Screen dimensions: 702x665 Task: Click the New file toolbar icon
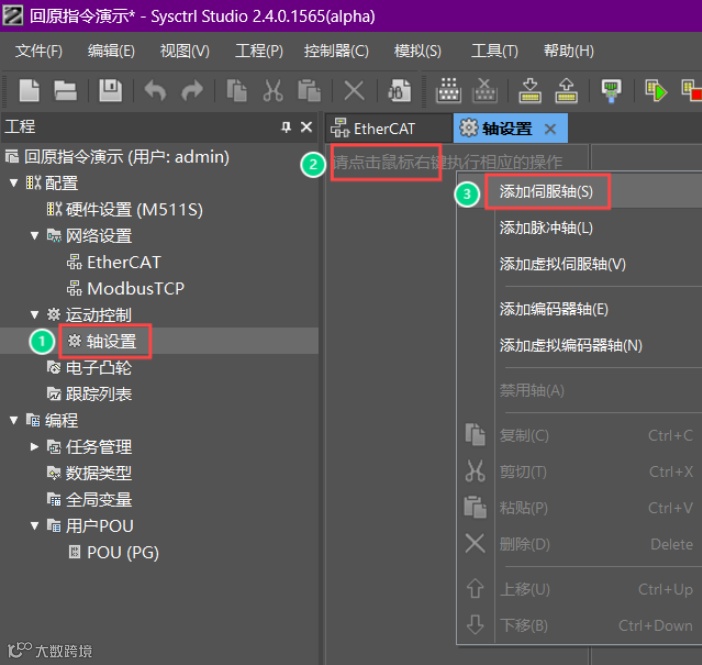30,90
